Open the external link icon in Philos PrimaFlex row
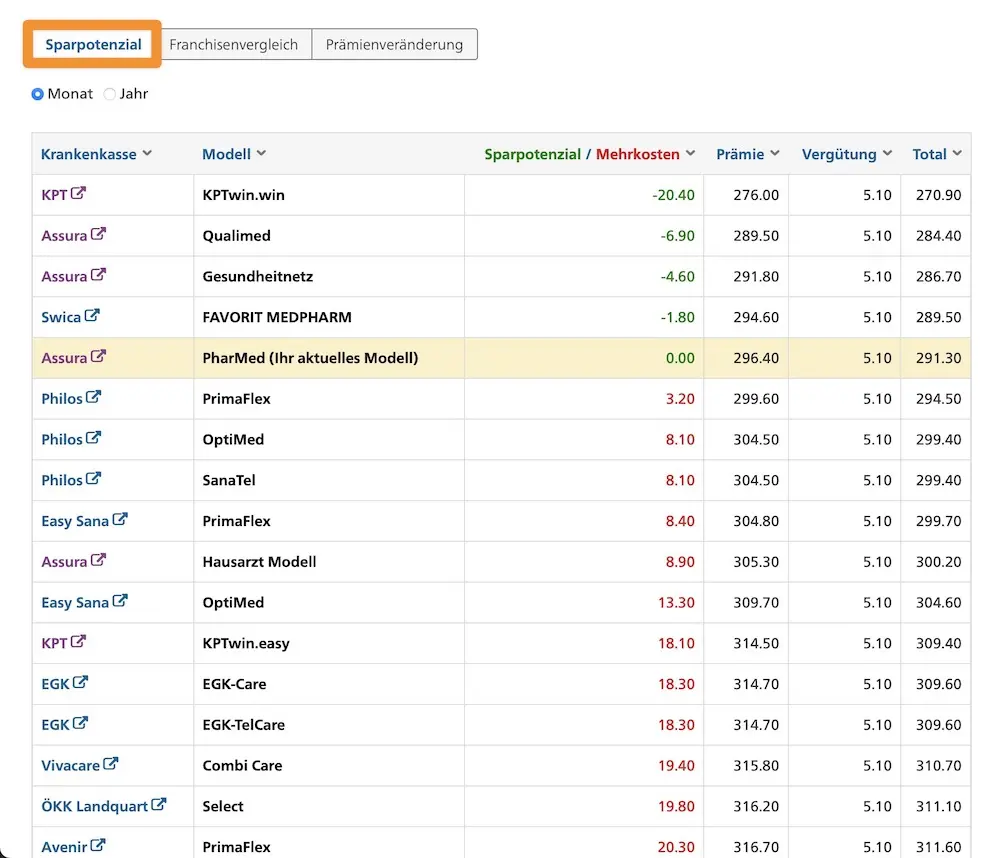Viewport: 1000px width, 858px height. click(94, 397)
